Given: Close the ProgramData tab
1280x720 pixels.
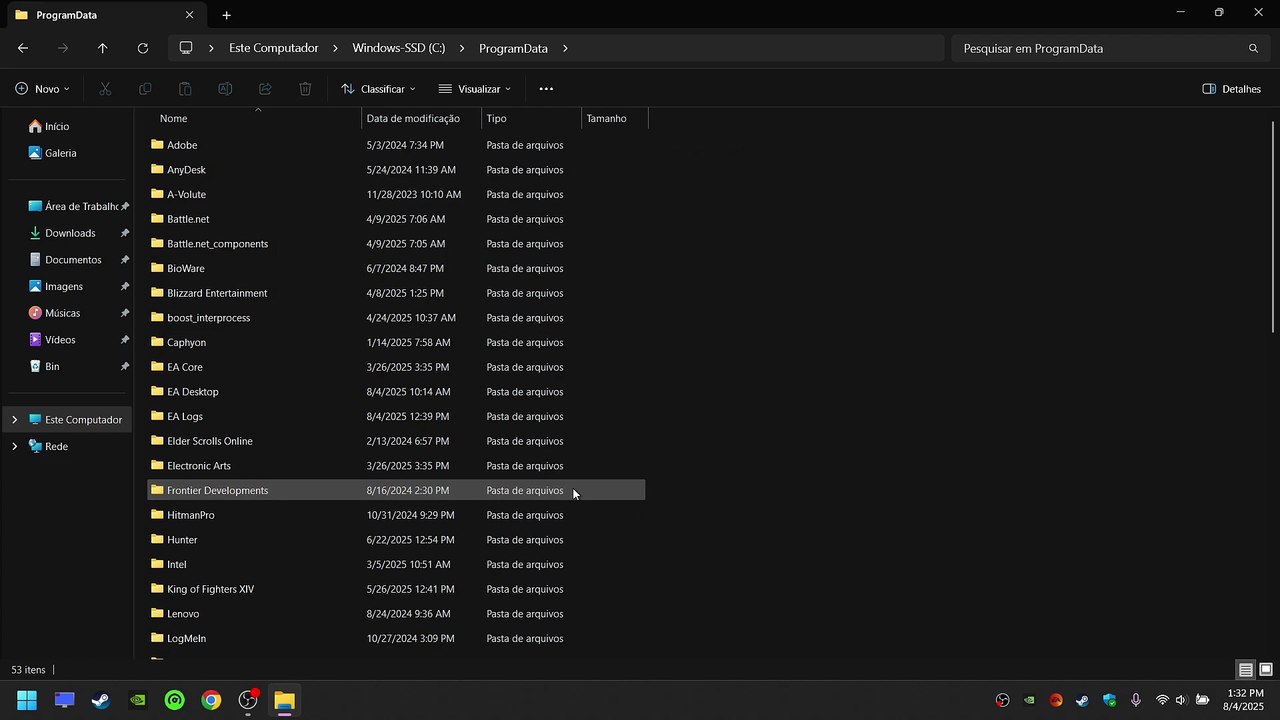Looking at the screenshot, I should 189,15.
